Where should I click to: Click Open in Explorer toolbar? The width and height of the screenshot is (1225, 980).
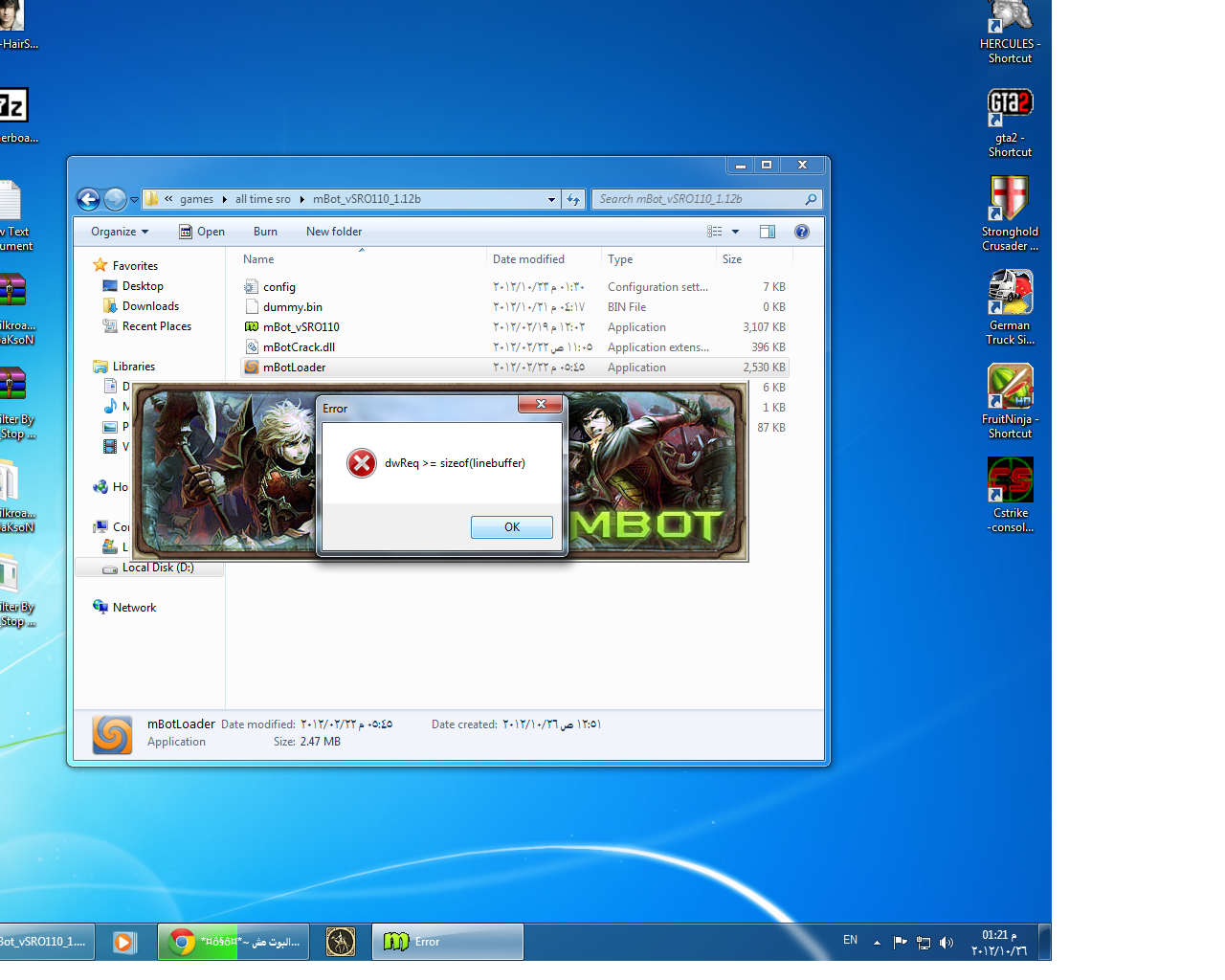pyautogui.click(x=202, y=232)
